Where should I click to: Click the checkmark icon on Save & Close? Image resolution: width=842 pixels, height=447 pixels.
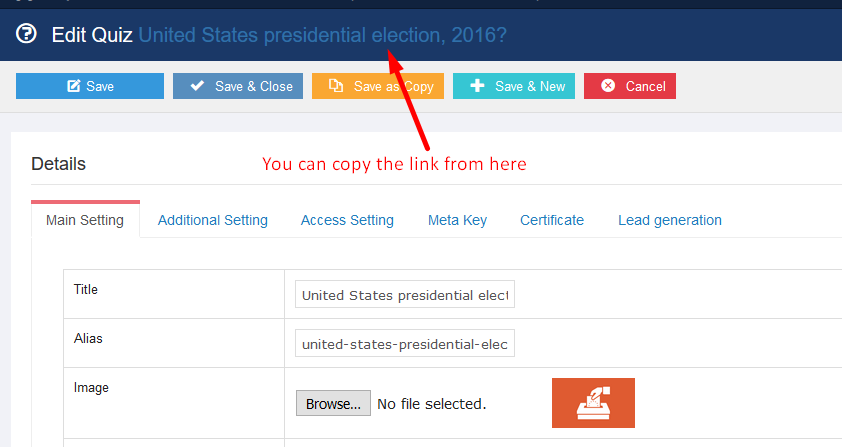coord(197,85)
